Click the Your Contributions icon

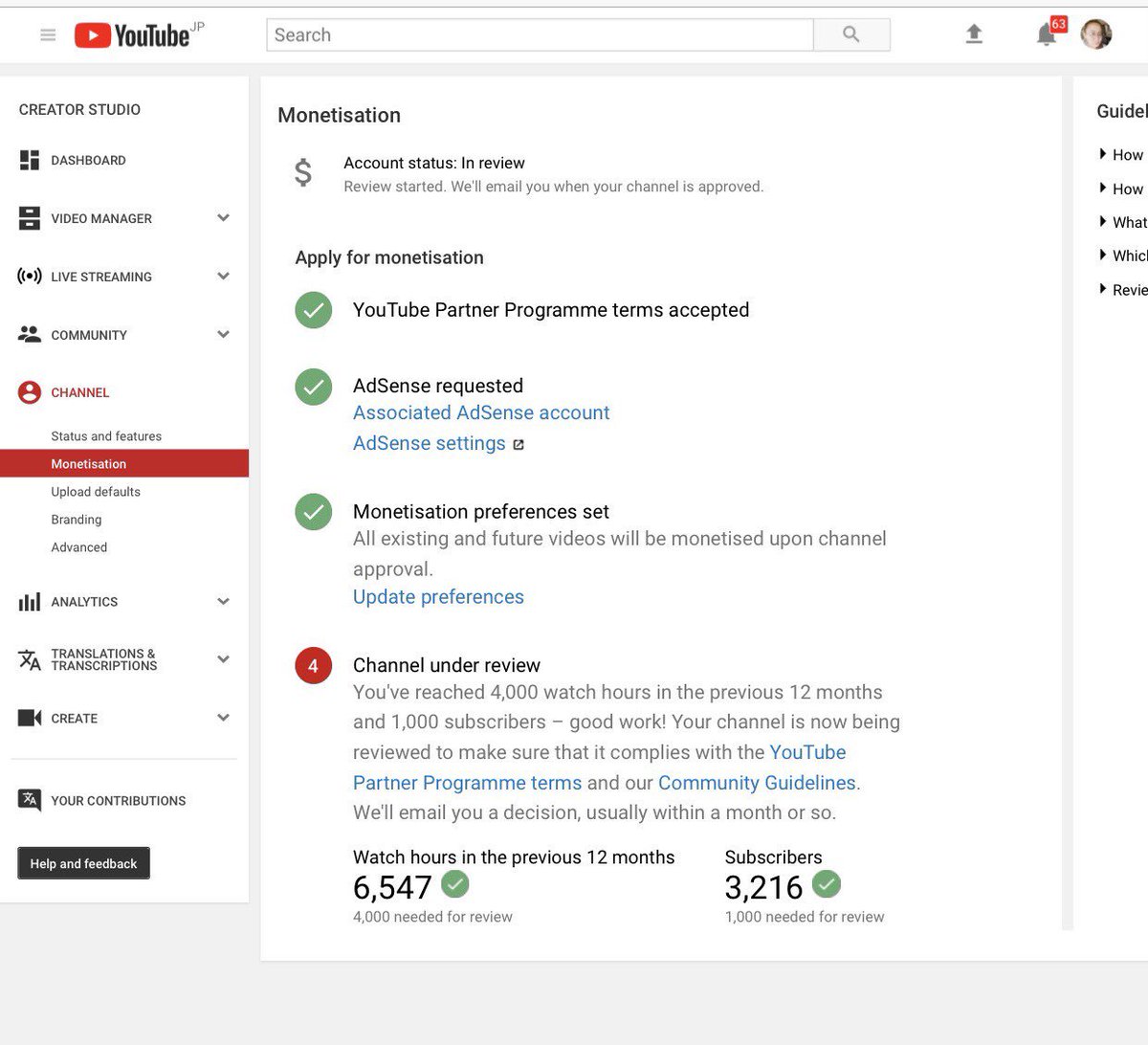point(30,800)
